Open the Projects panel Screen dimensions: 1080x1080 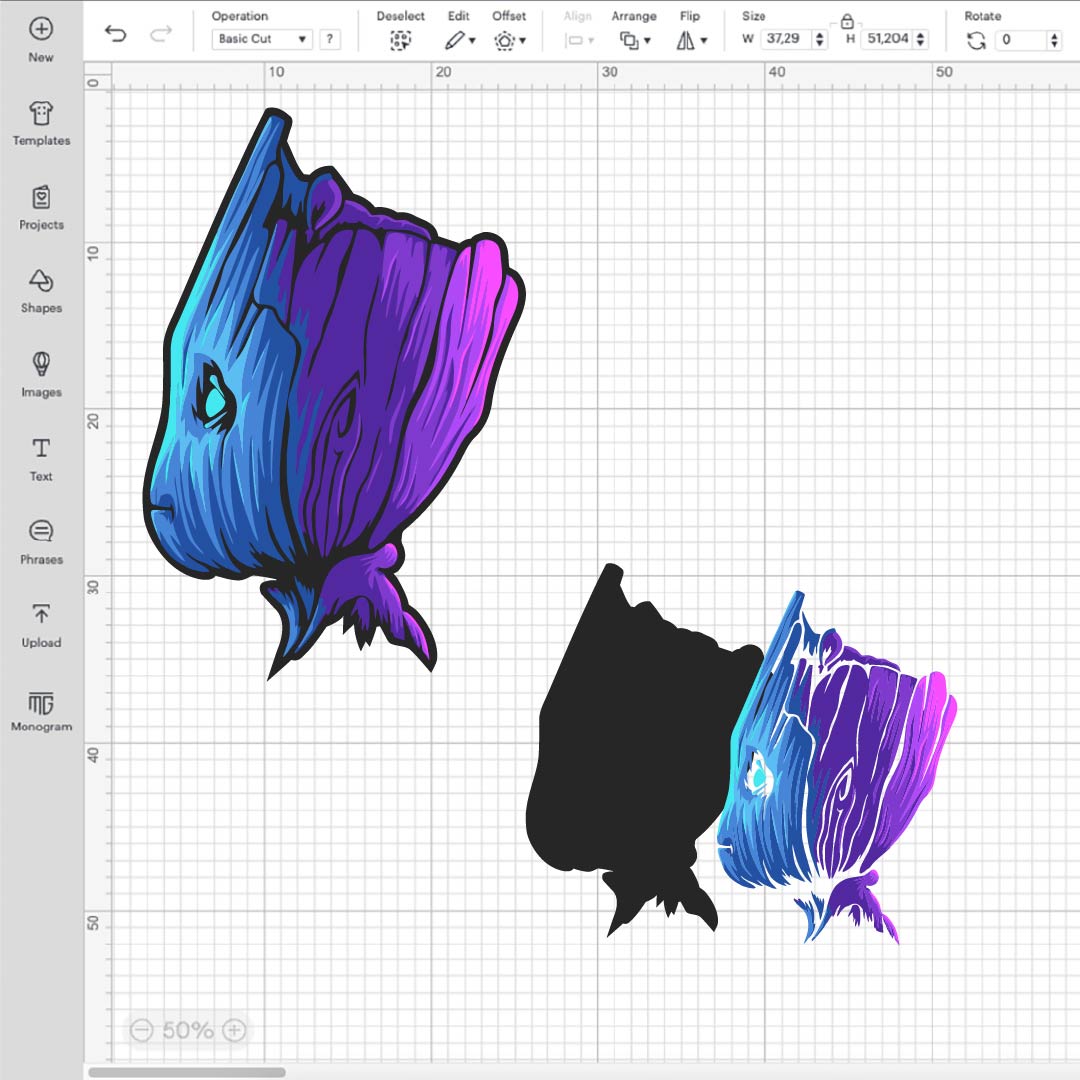[41, 208]
